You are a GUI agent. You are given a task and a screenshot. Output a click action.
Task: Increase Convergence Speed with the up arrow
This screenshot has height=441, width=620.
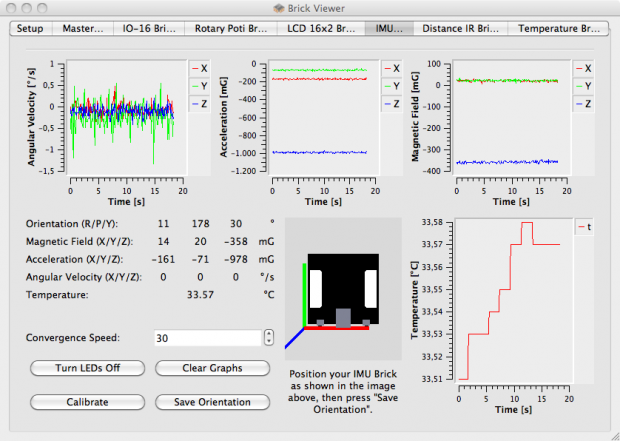(x=268, y=334)
